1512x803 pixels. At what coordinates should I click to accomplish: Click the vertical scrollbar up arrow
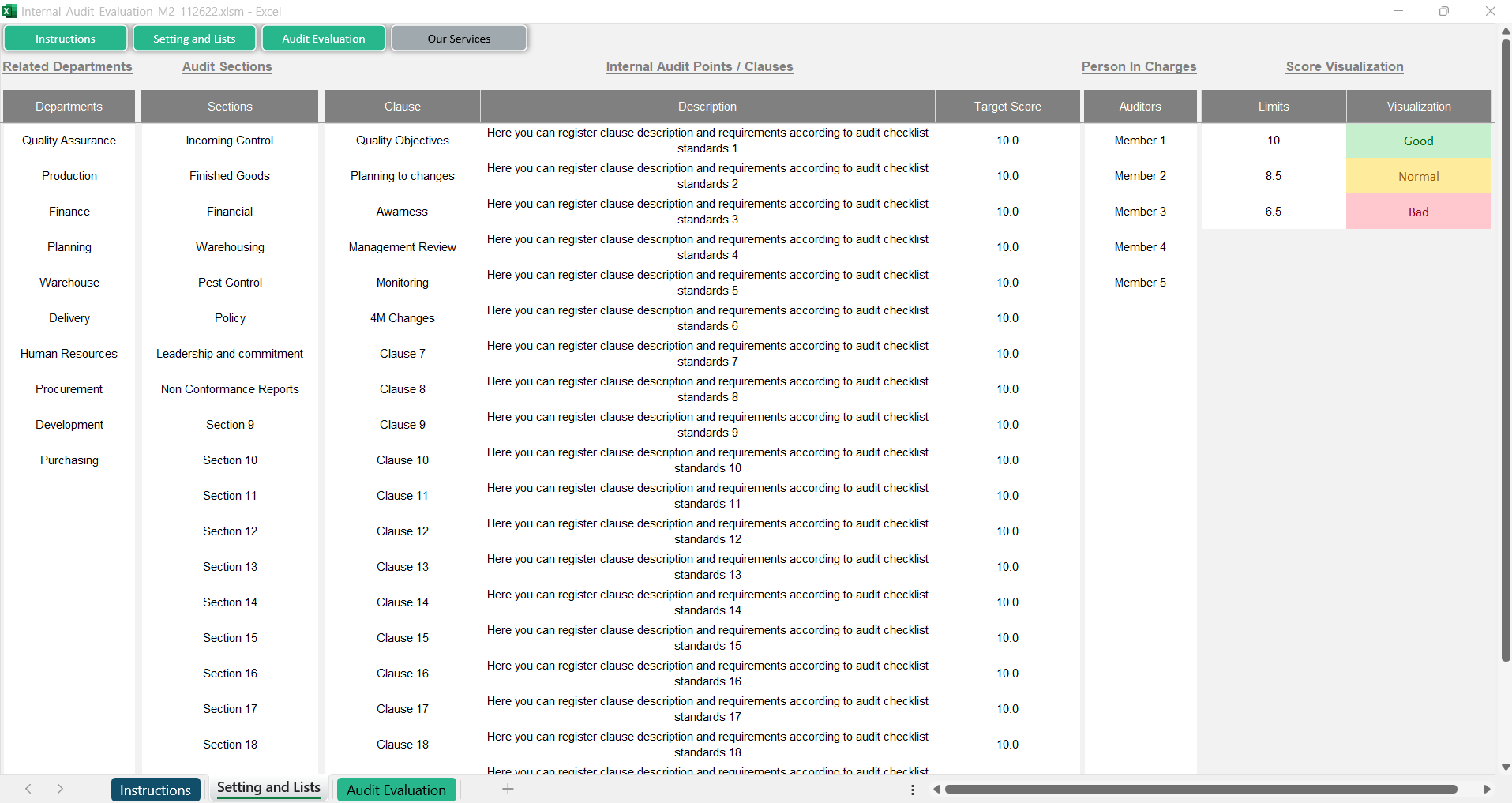(1505, 31)
